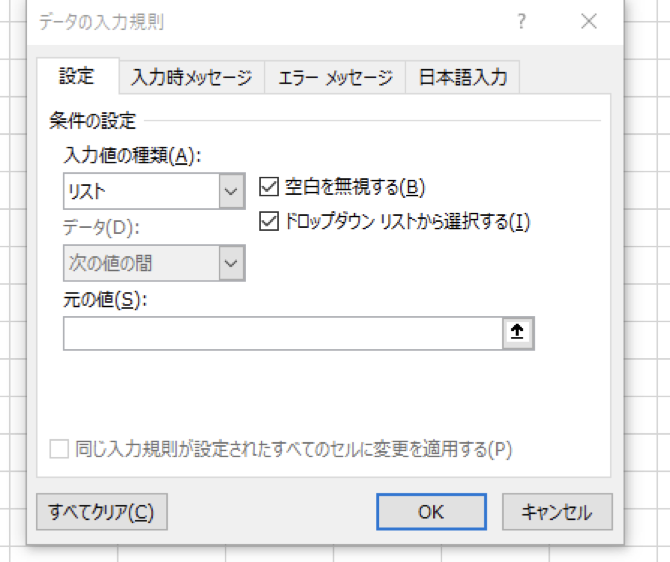Click inside the 元の値 input field
Screen dimensions: 670x562
tap(283, 333)
